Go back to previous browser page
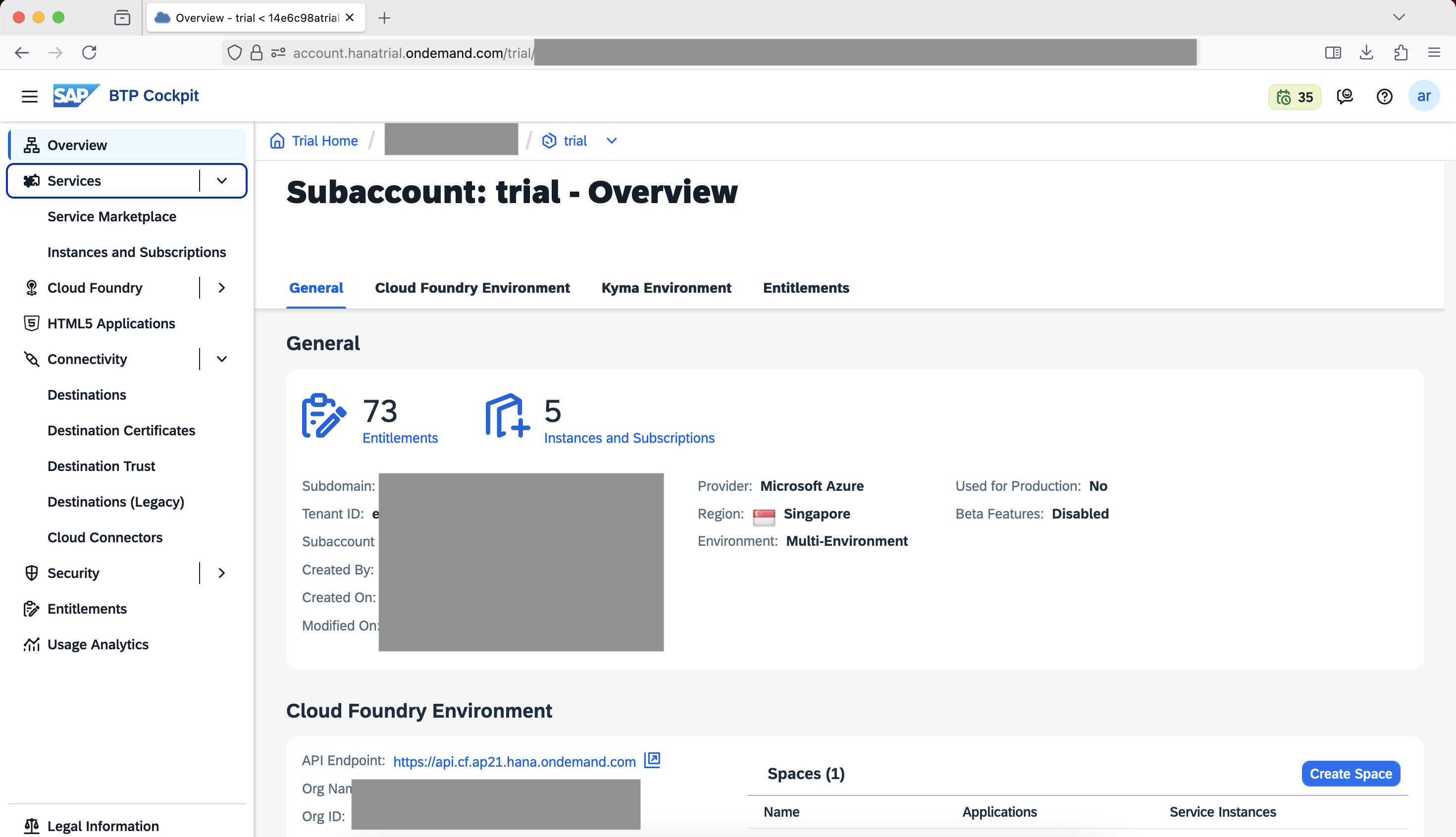Image resolution: width=1456 pixels, height=837 pixels. (x=22, y=53)
